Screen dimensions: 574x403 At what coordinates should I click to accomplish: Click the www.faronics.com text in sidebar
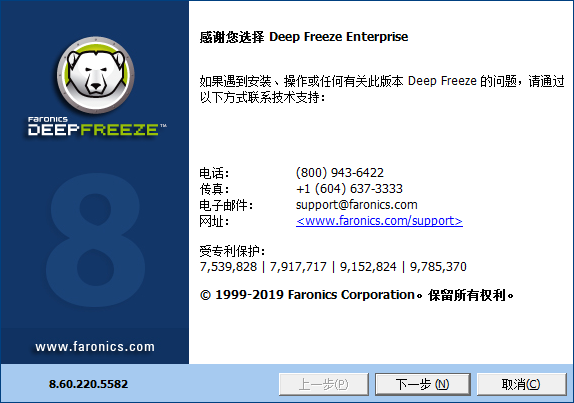point(95,346)
